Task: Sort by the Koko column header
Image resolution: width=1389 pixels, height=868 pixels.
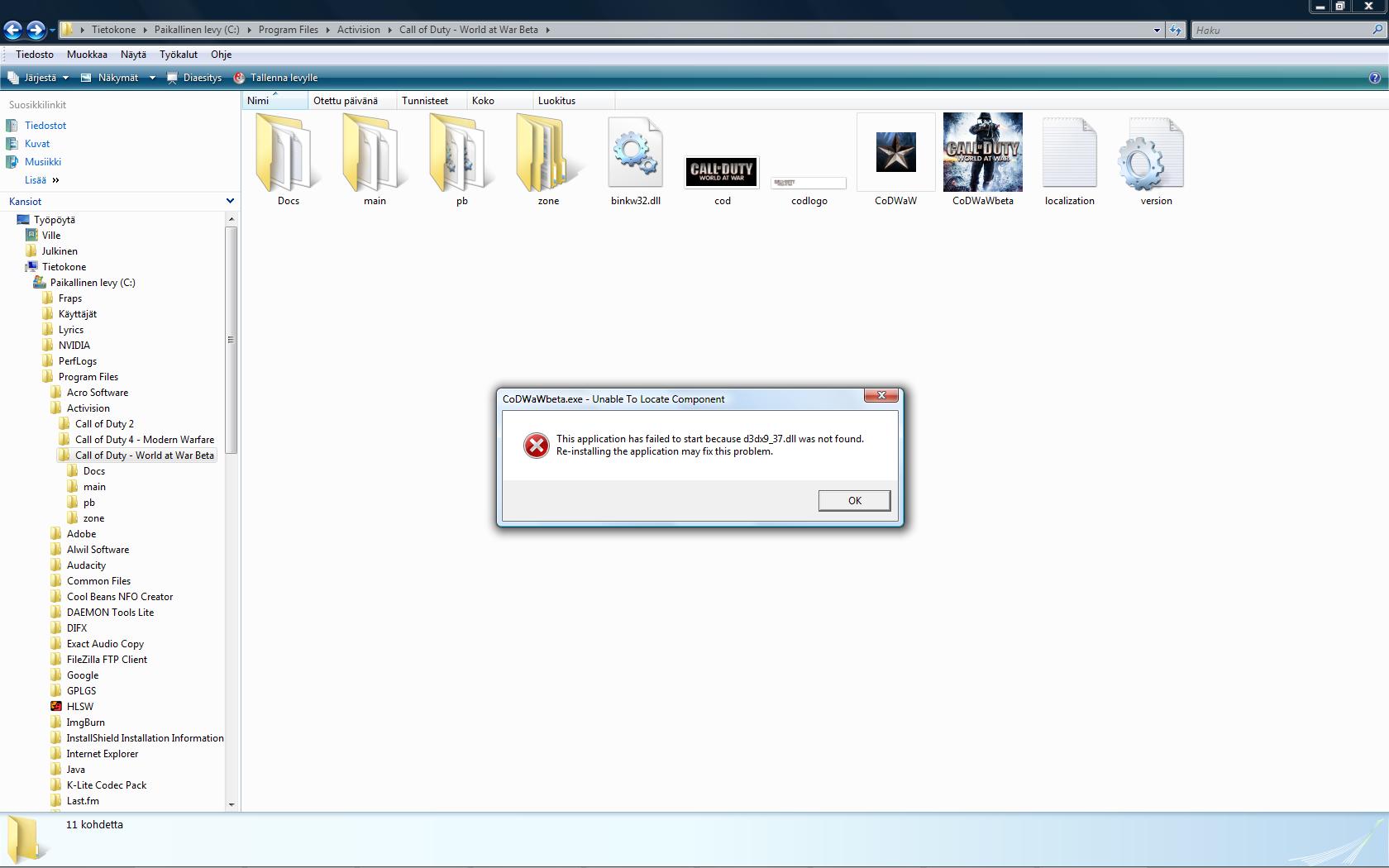Action: (x=499, y=100)
